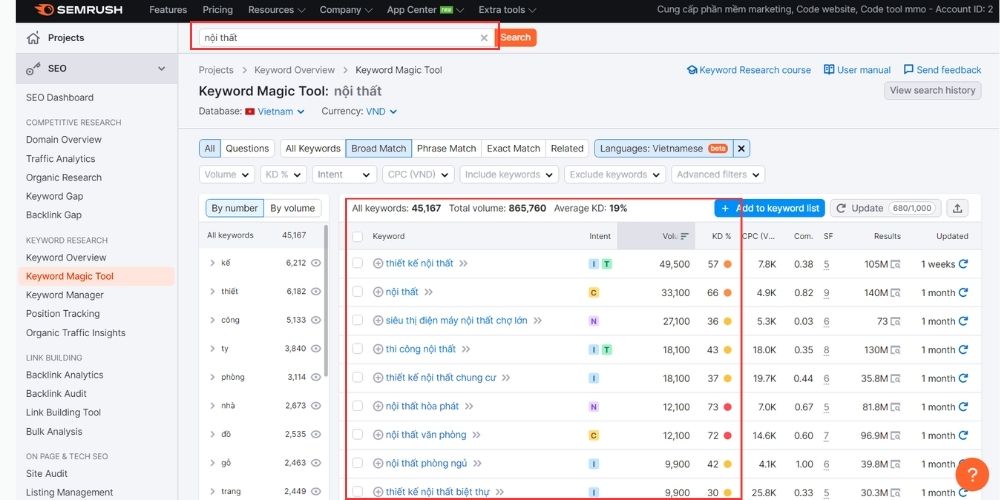Image resolution: width=1000 pixels, height=500 pixels.
Task: Open SERP results icon for 140M row
Action: (x=895, y=293)
